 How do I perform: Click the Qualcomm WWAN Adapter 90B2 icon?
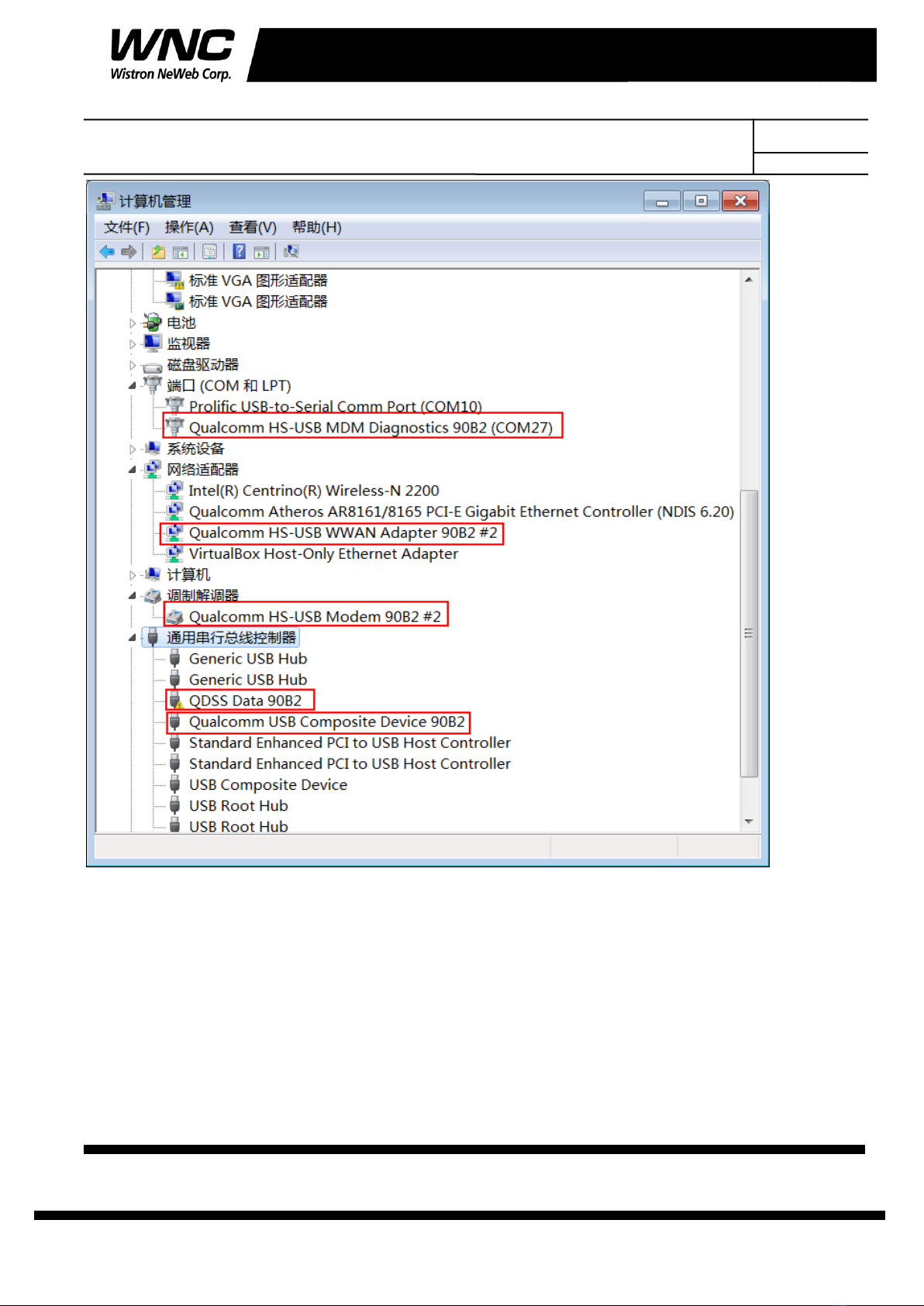tap(175, 532)
